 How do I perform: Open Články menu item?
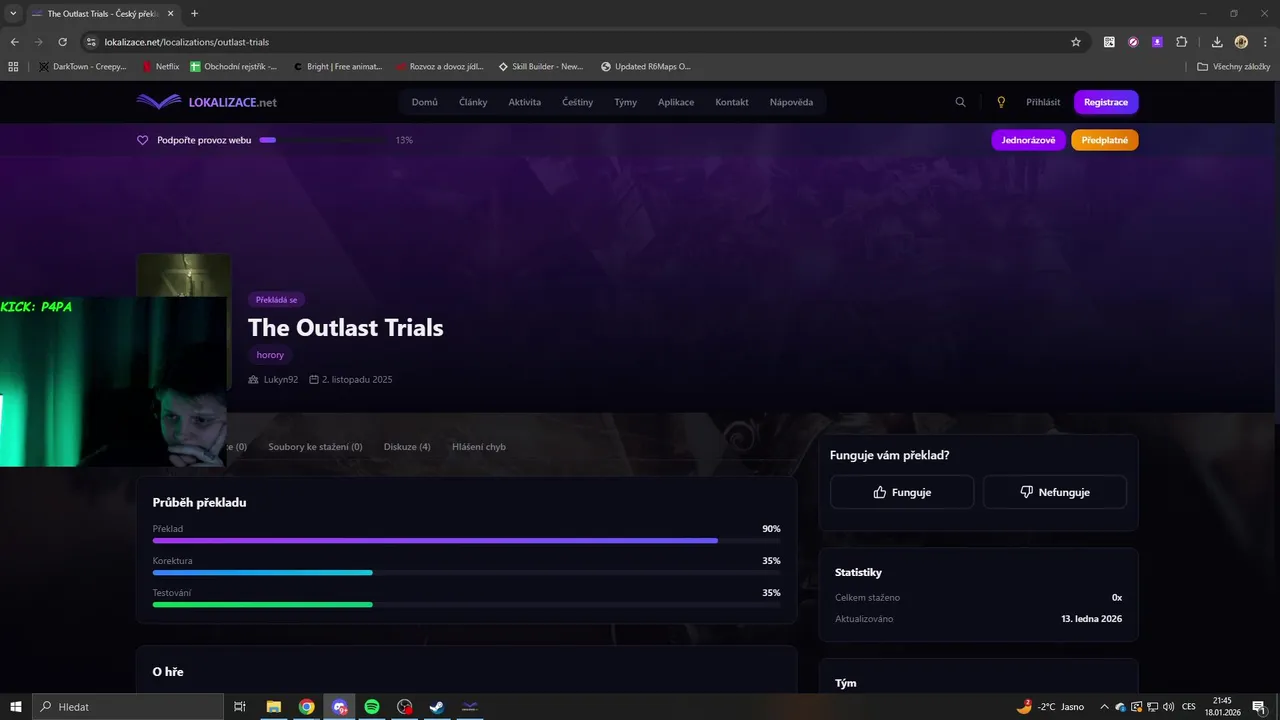473,102
